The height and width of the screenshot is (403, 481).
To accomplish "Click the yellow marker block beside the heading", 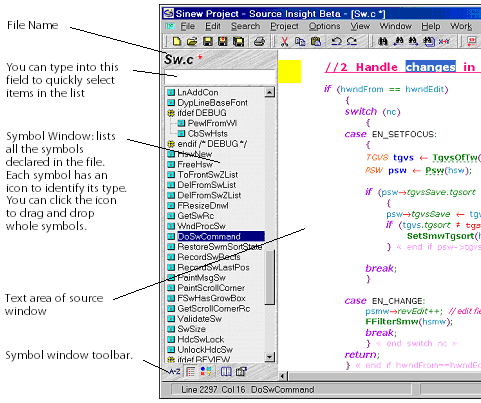I will (x=289, y=71).
